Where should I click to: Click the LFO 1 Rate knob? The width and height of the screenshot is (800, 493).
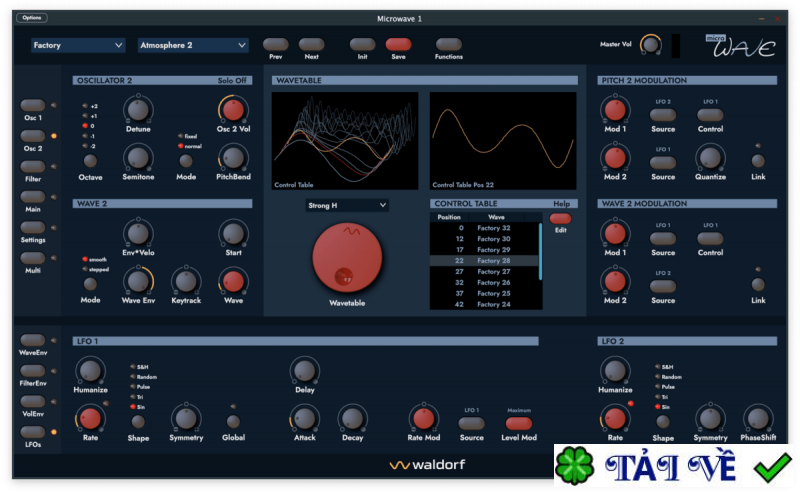tap(90, 418)
